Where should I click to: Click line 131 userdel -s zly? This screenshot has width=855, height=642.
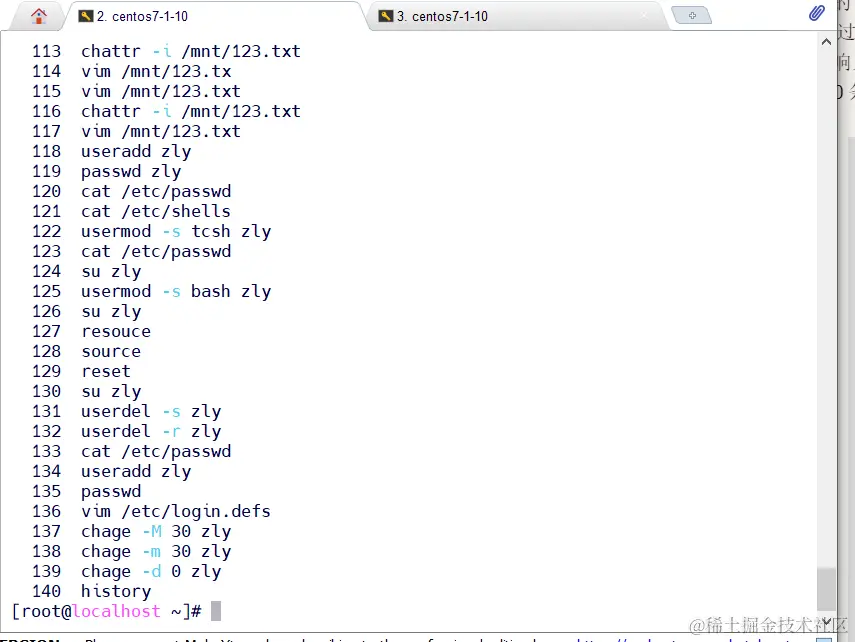pos(127,411)
